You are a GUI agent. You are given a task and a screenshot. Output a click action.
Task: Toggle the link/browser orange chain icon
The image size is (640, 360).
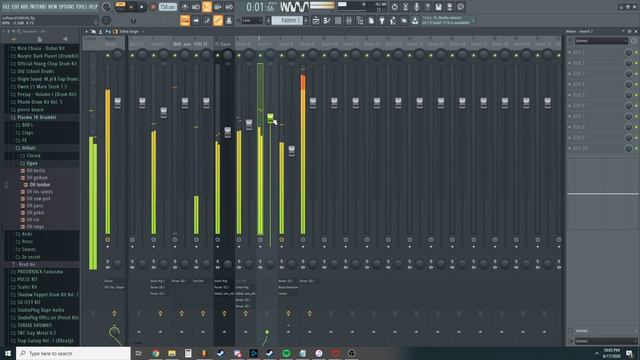tap(218, 20)
